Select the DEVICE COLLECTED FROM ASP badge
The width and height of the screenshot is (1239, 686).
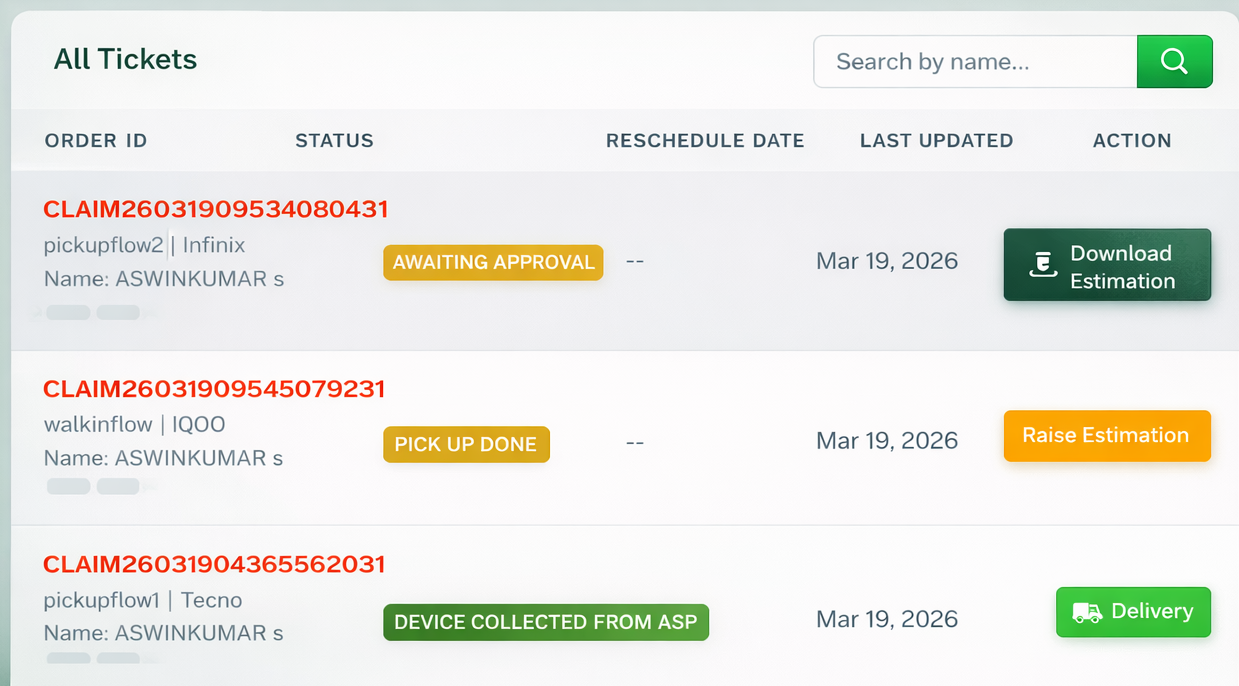tap(545, 622)
